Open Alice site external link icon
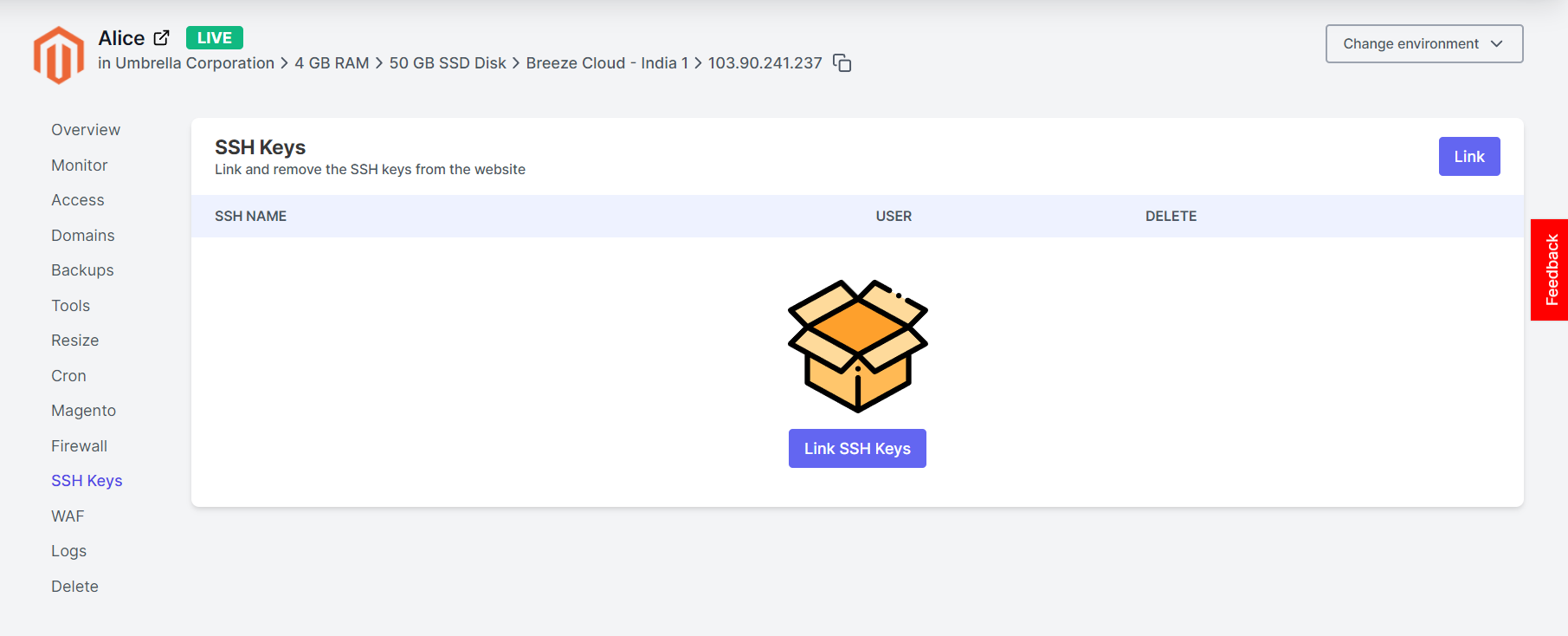 (x=162, y=38)
